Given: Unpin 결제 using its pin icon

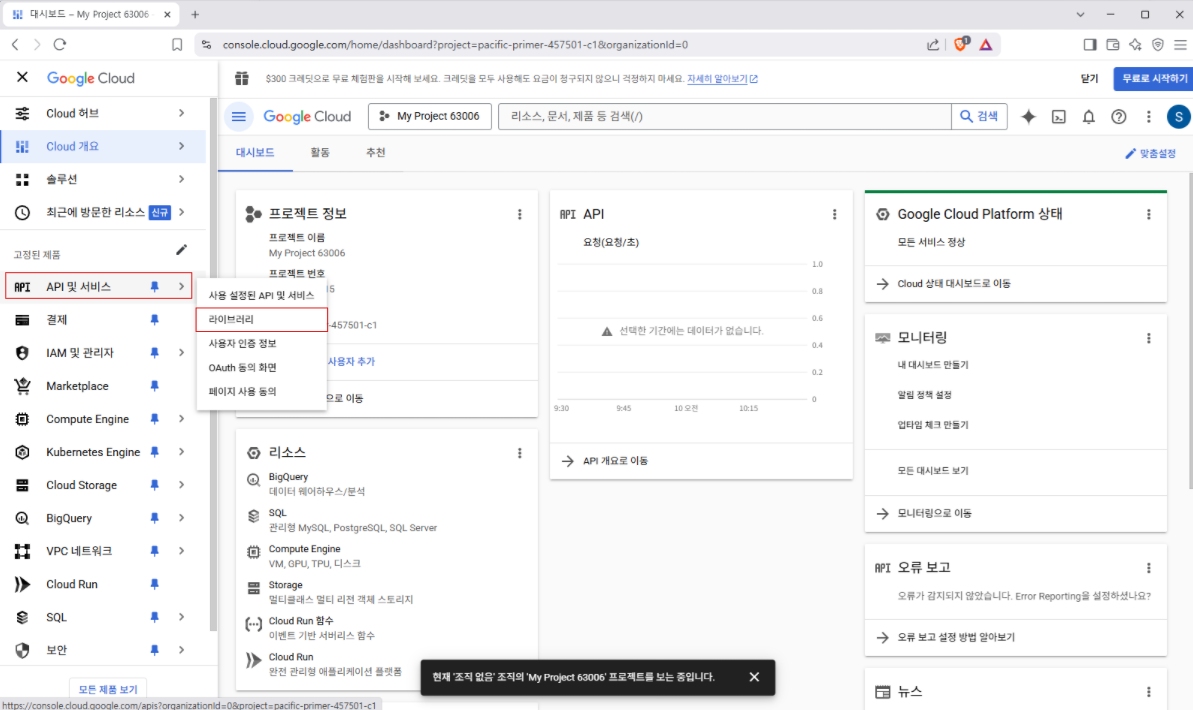Looking at the screenshot, I should tap(154, 320).
